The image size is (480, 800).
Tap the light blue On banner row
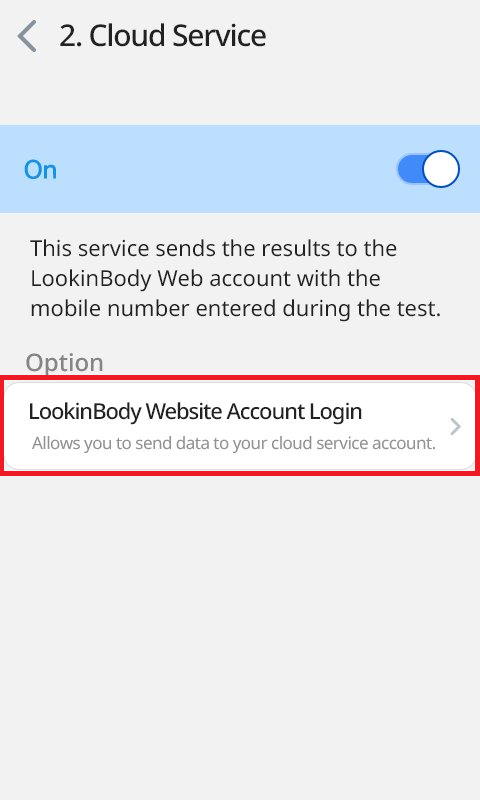coord(240,169)
